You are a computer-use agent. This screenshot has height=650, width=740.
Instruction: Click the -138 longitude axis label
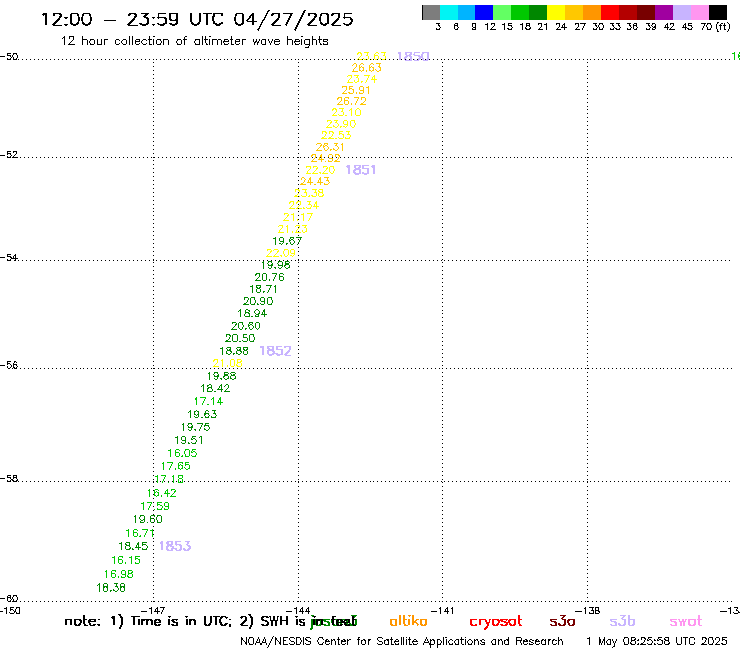[588, 611]
